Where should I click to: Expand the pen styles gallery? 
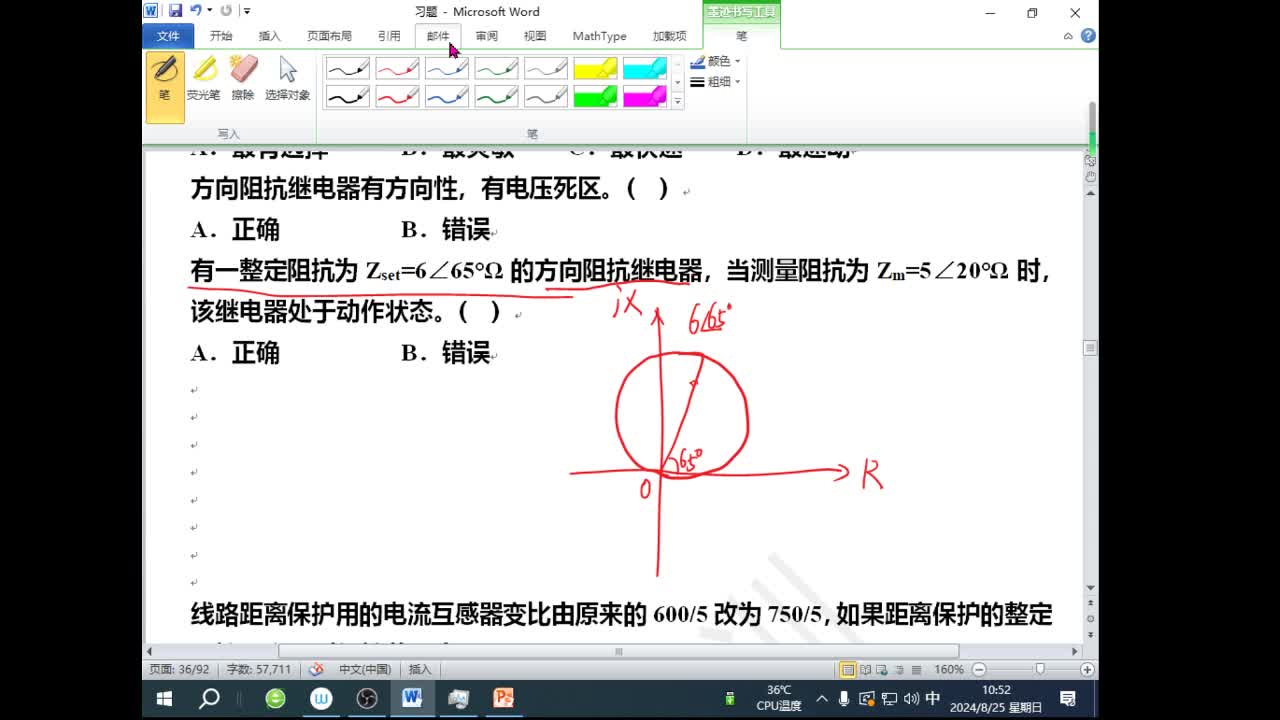[x=678, y=101]
